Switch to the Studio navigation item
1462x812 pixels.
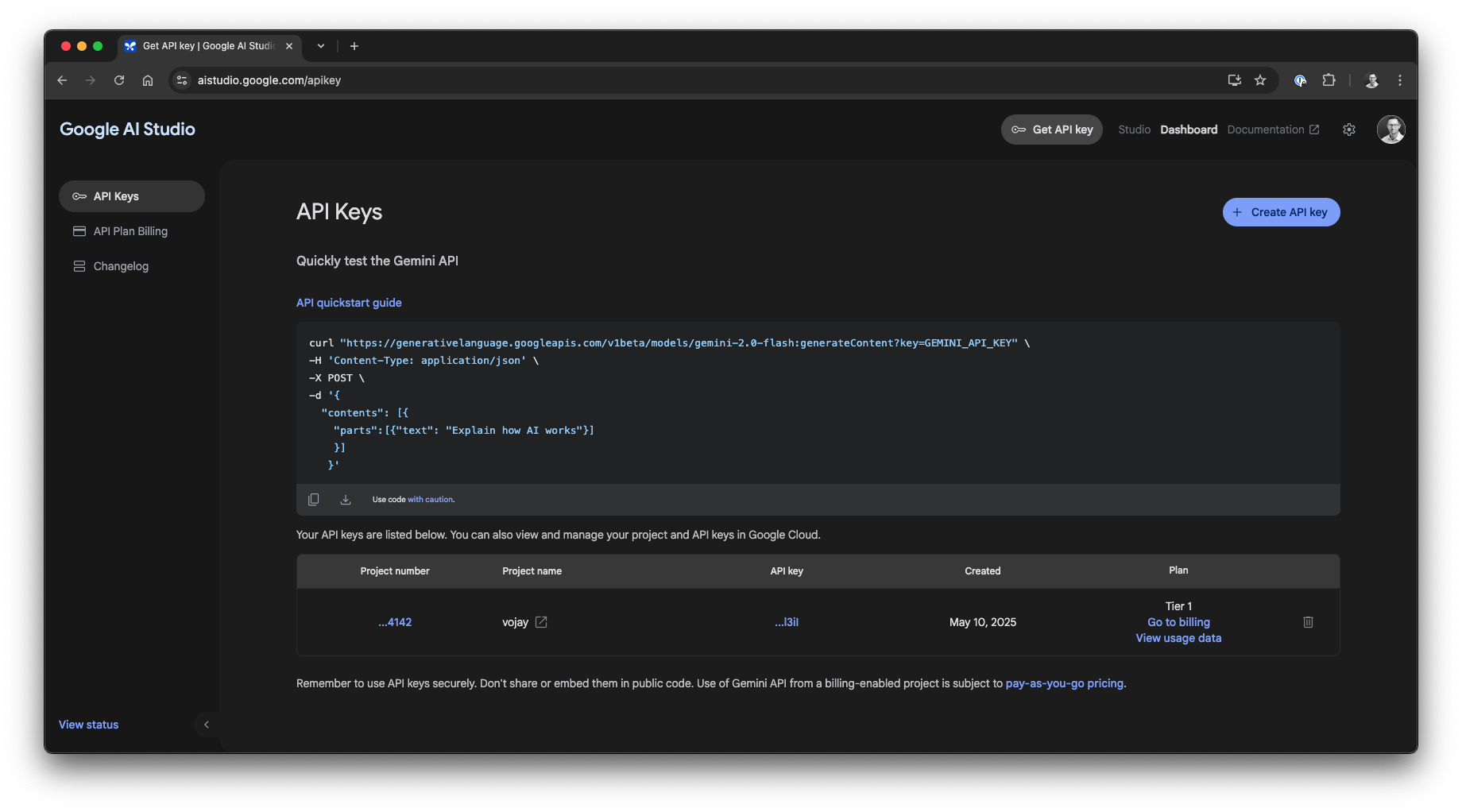tap(1134, 129)
